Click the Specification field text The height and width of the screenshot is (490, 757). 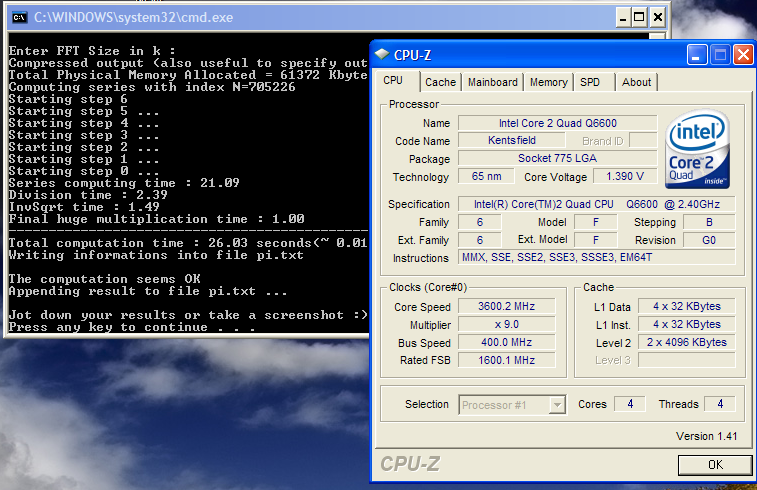(597, 204)
